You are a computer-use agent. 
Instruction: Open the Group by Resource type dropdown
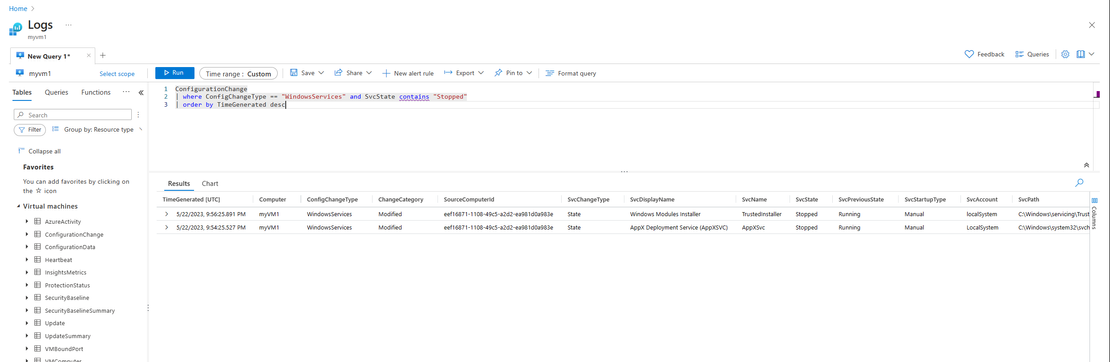click(x=97, y=130)
